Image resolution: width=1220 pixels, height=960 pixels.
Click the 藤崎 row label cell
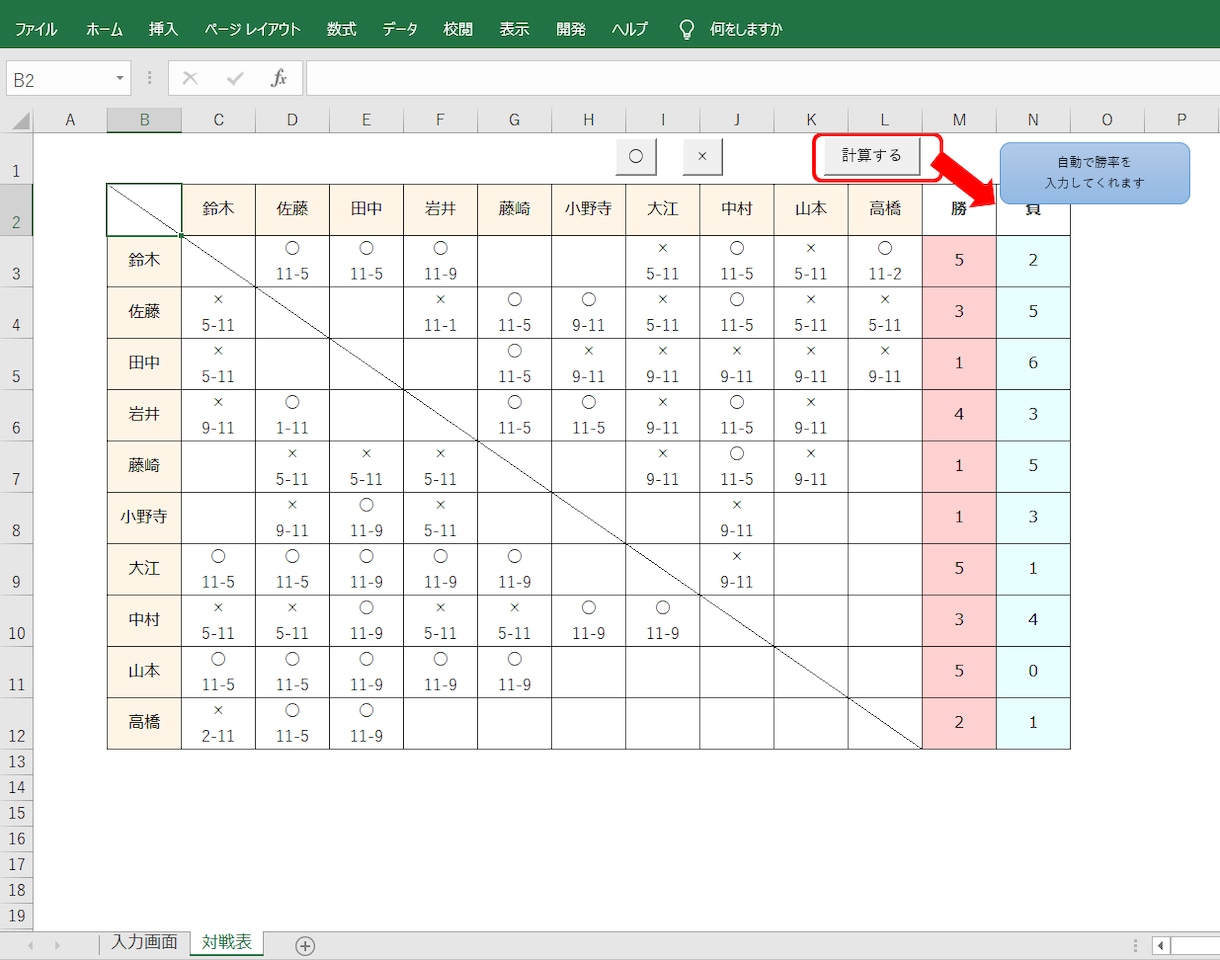click(x=144, y=466)
